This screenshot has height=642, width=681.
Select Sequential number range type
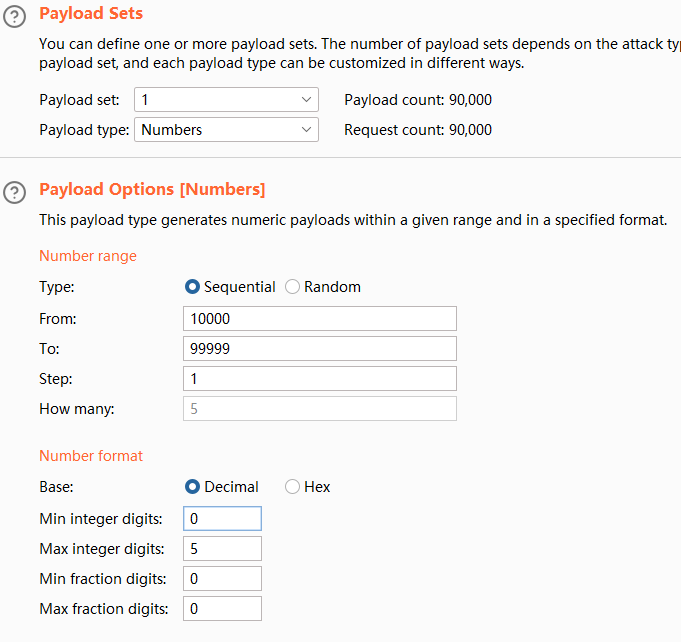coord(193,287)
